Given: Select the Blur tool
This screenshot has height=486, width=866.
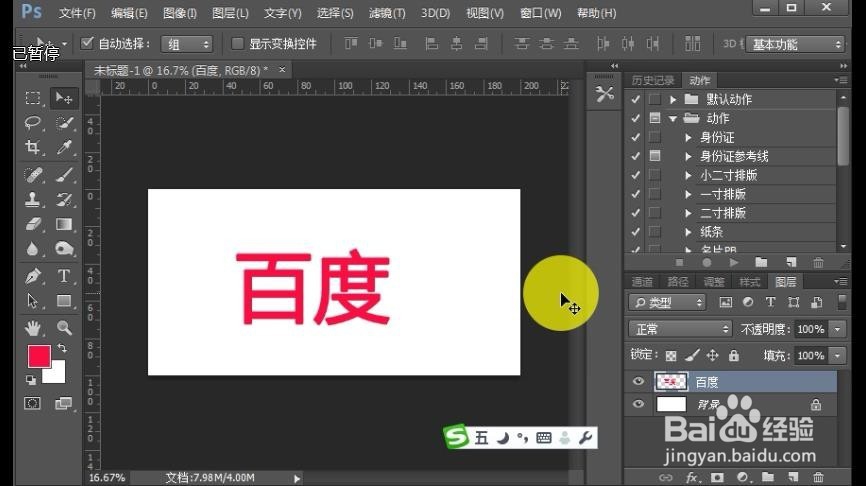Looking at the screenshot, I should [33, 249].
